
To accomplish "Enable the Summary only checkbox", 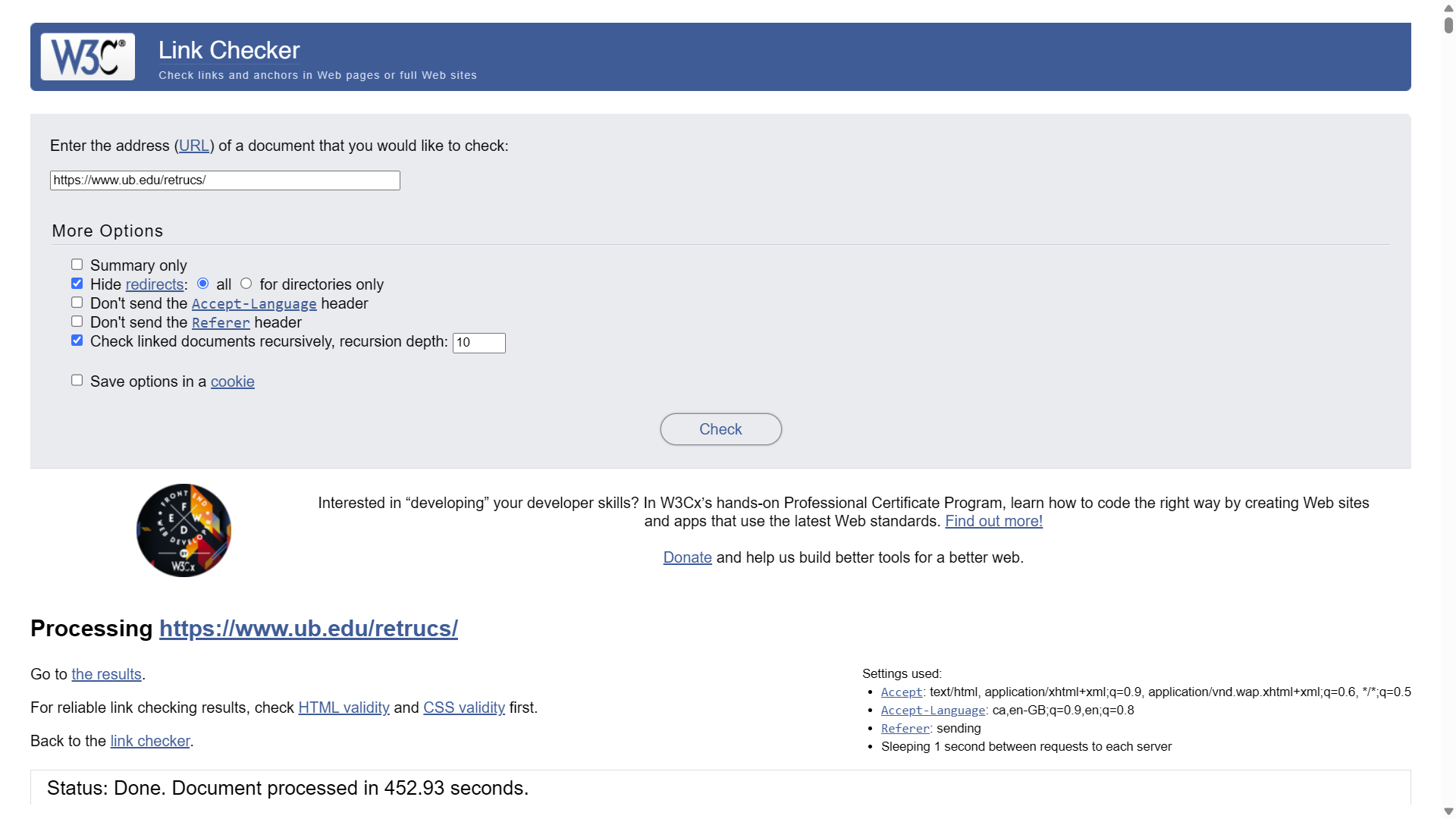I will (x=77, y=265).
